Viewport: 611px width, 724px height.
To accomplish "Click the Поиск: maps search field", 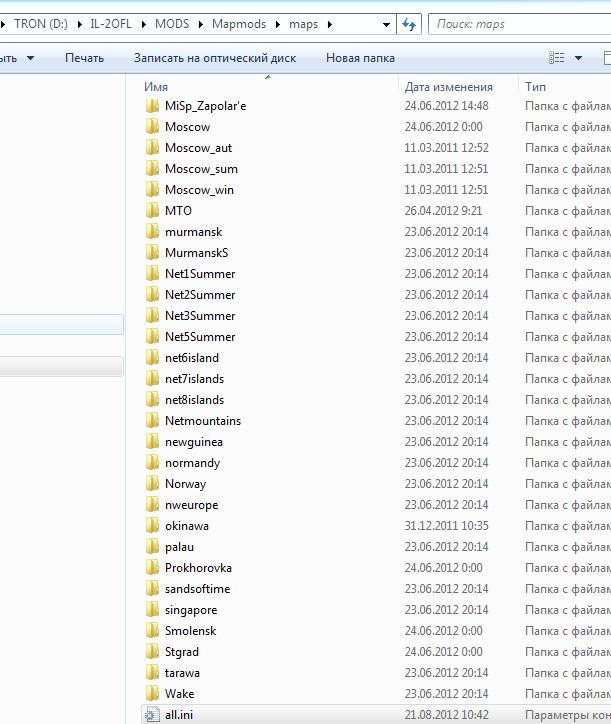I will [520, 24].
